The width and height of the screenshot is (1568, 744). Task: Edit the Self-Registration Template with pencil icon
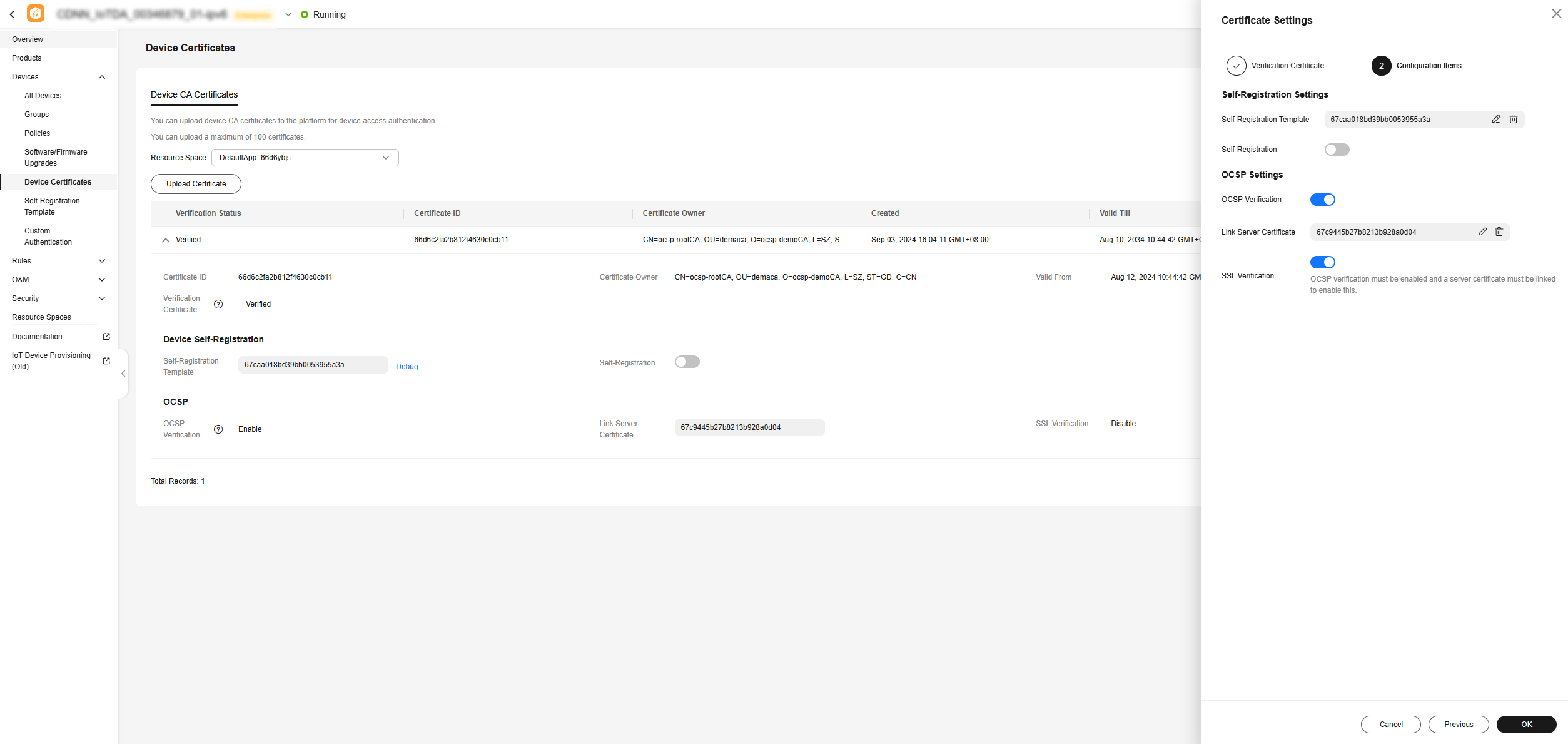[1495, 120]
